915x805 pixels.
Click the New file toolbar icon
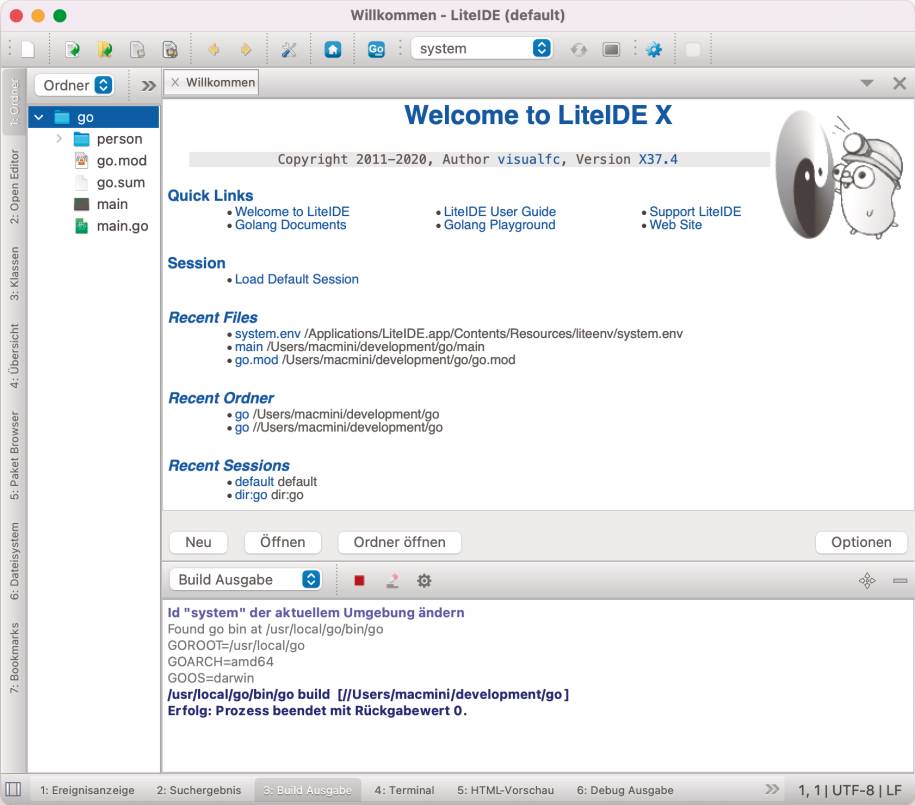pos(28,50)
